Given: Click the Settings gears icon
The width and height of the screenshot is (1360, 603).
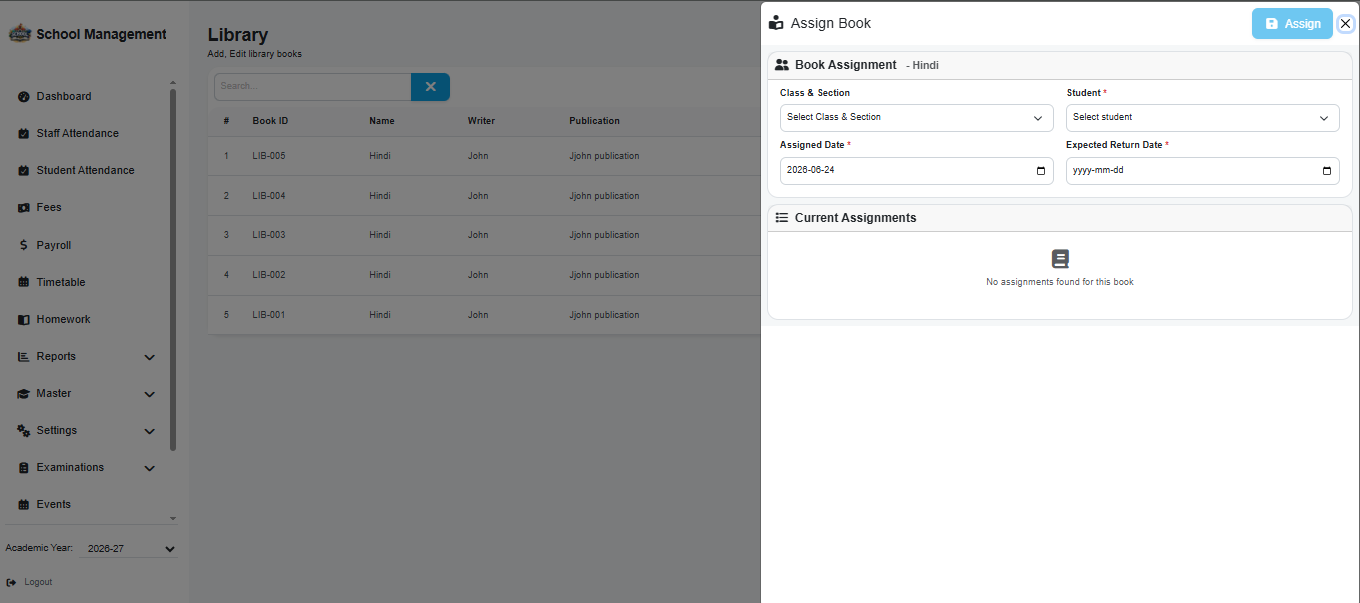Looking at the screenshot, I should (24, 431).
